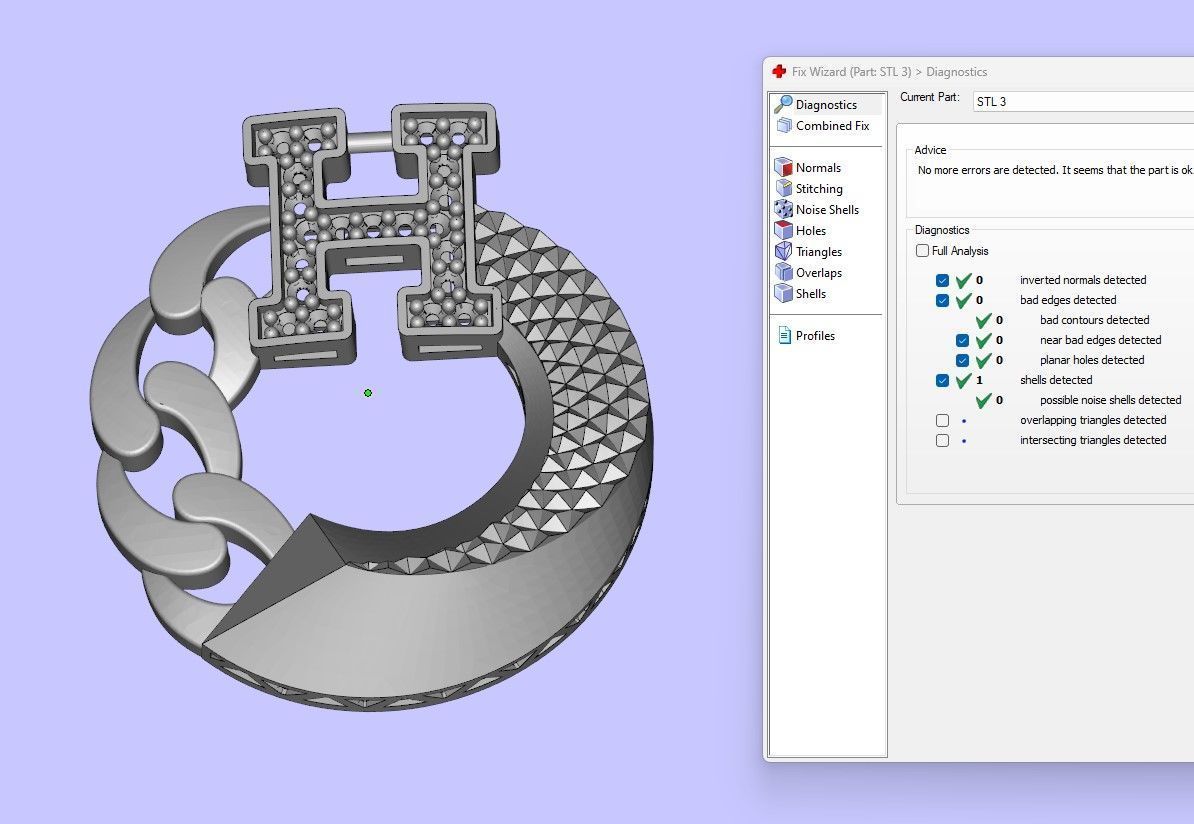This screenshot has height=824, width=1194.
Task: Enable intersecting triangles detected checkbox
Action: click(x=943, y=440)
